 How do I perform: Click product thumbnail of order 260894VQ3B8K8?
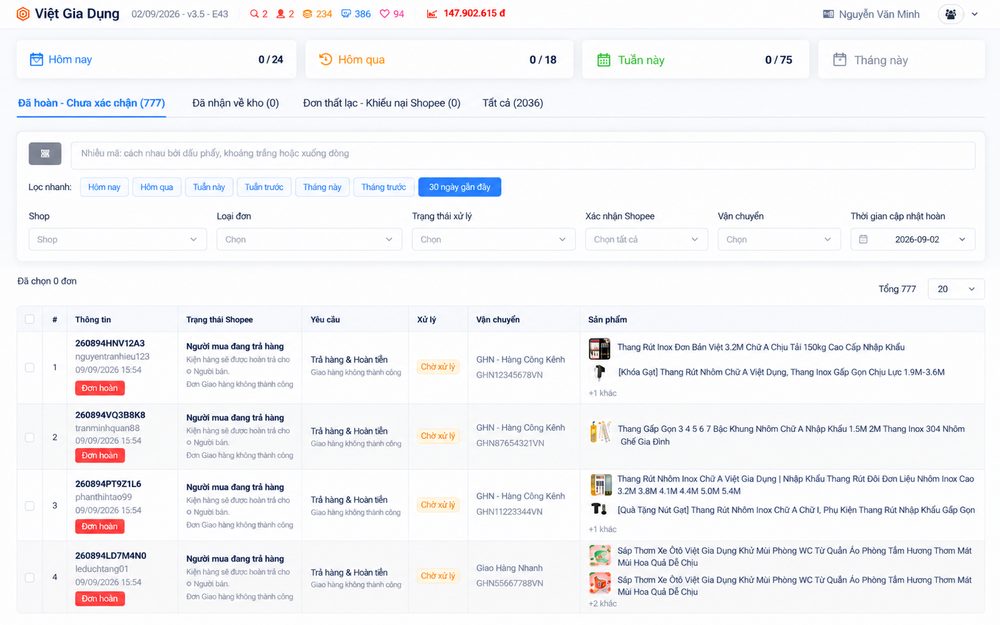point(600,432)
